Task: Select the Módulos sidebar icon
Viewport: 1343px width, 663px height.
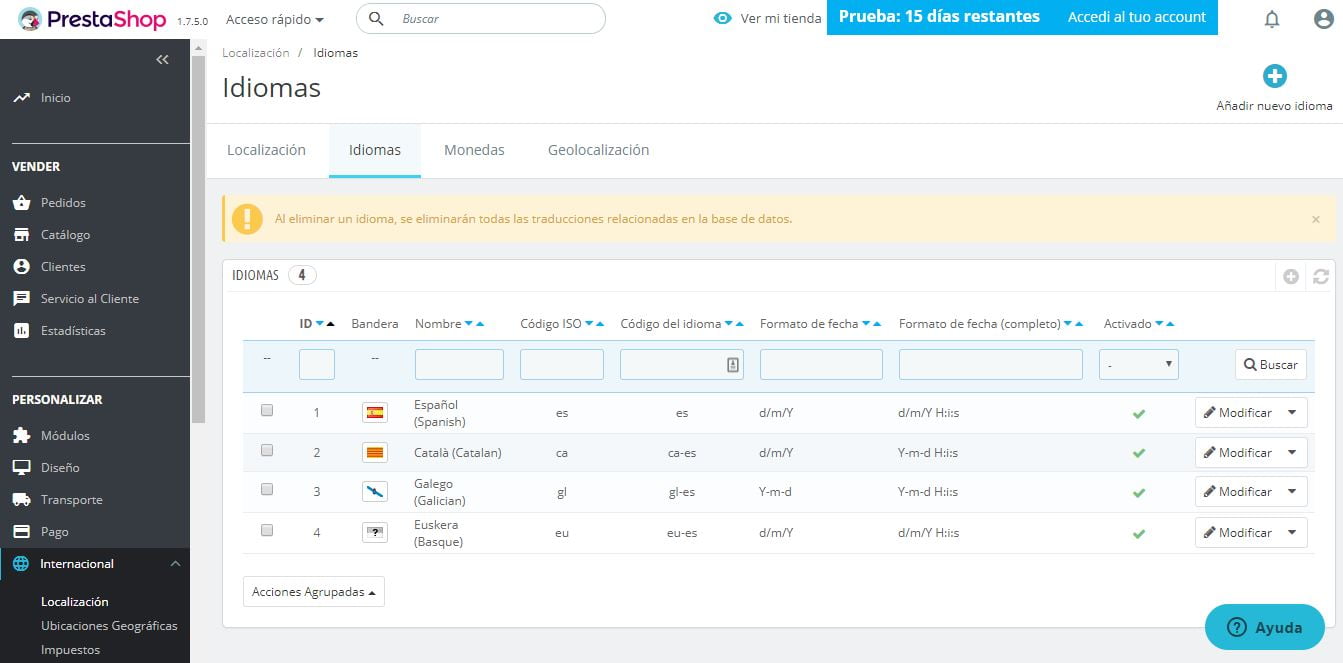Action: [23, 435]
